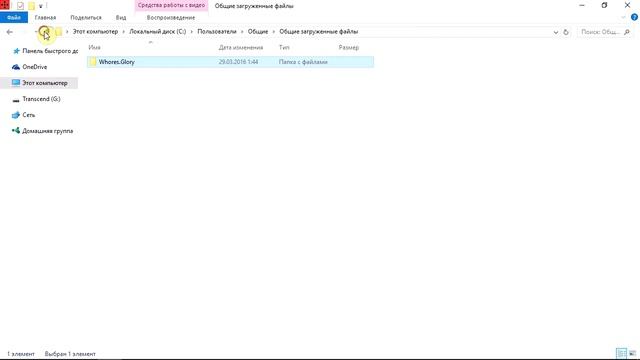The height and width of the screenshot is (360, 640).
Task: Click the folder icon in address bar
Action: (x=59, y=32)
